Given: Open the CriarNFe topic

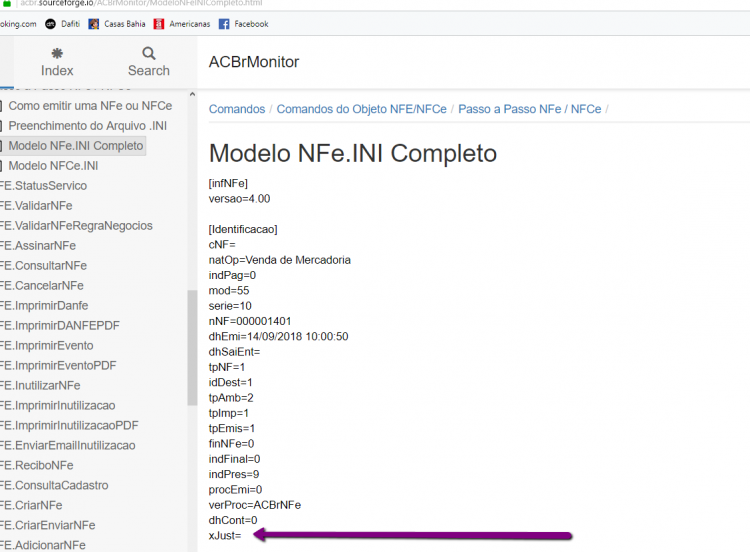Looking at the screenshot, I should pos(31,506).
